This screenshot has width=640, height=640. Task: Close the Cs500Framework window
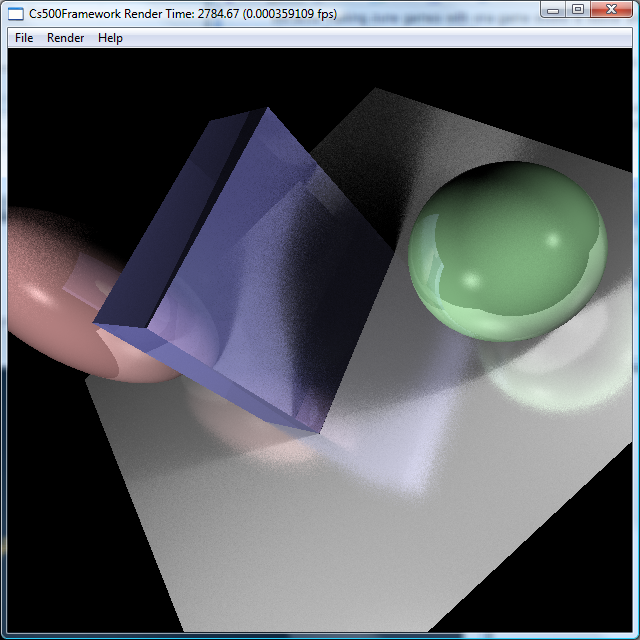(611, 9)
